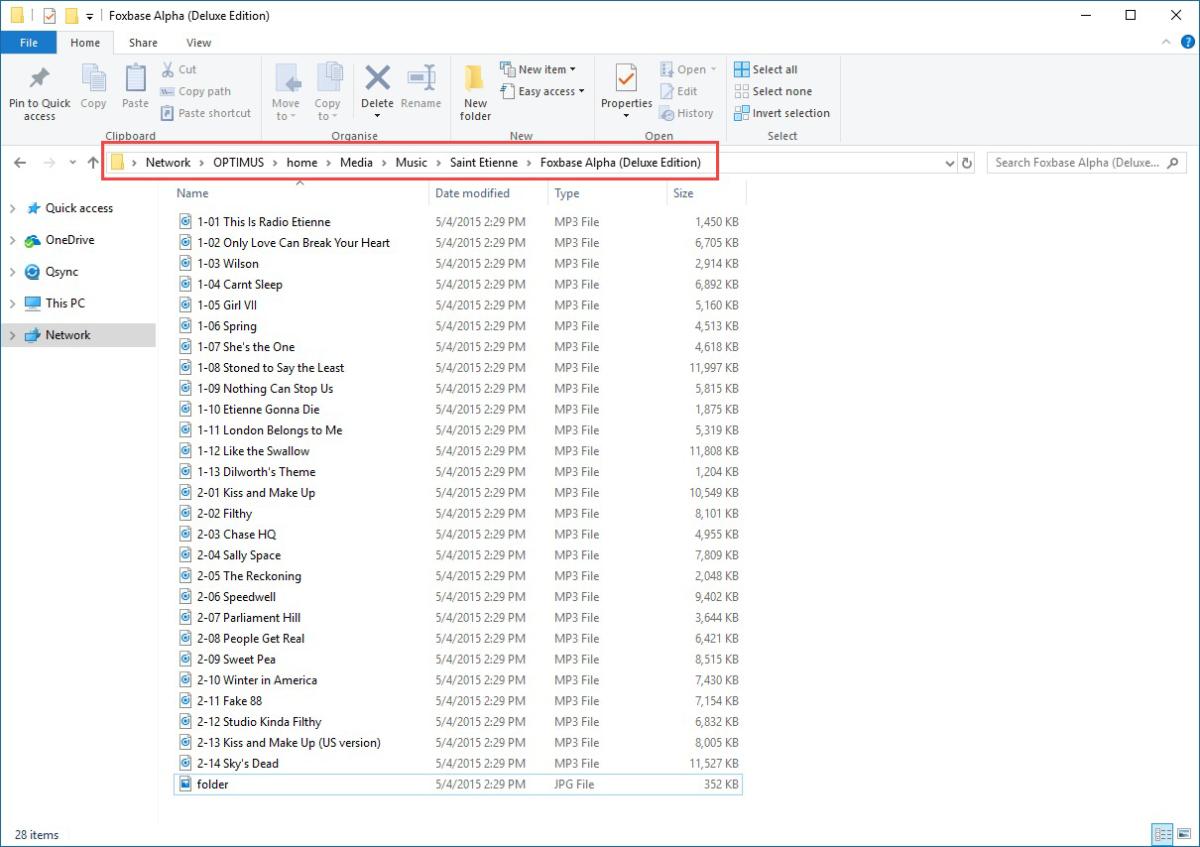Screen dimensions: 1200x847
Task: Collapse the ribbon with chevron
Action: click(1166, 43)
